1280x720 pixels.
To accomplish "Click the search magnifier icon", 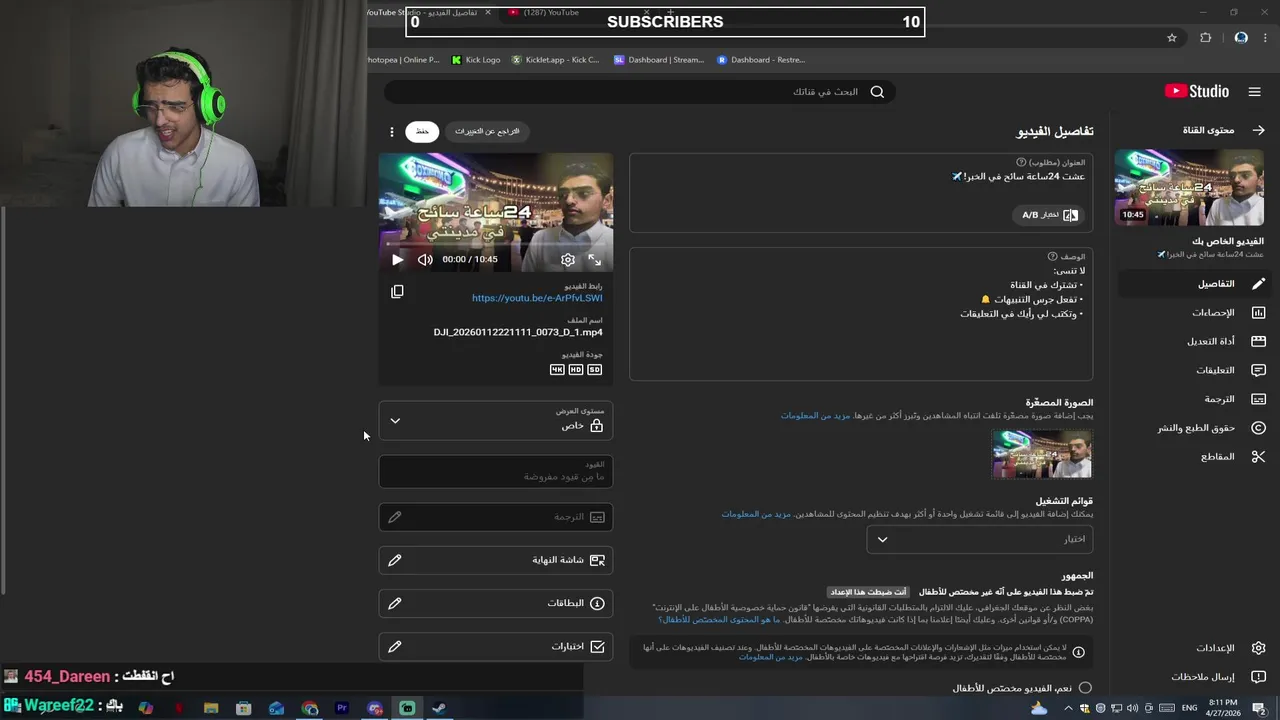I will (x=877, y=92).
